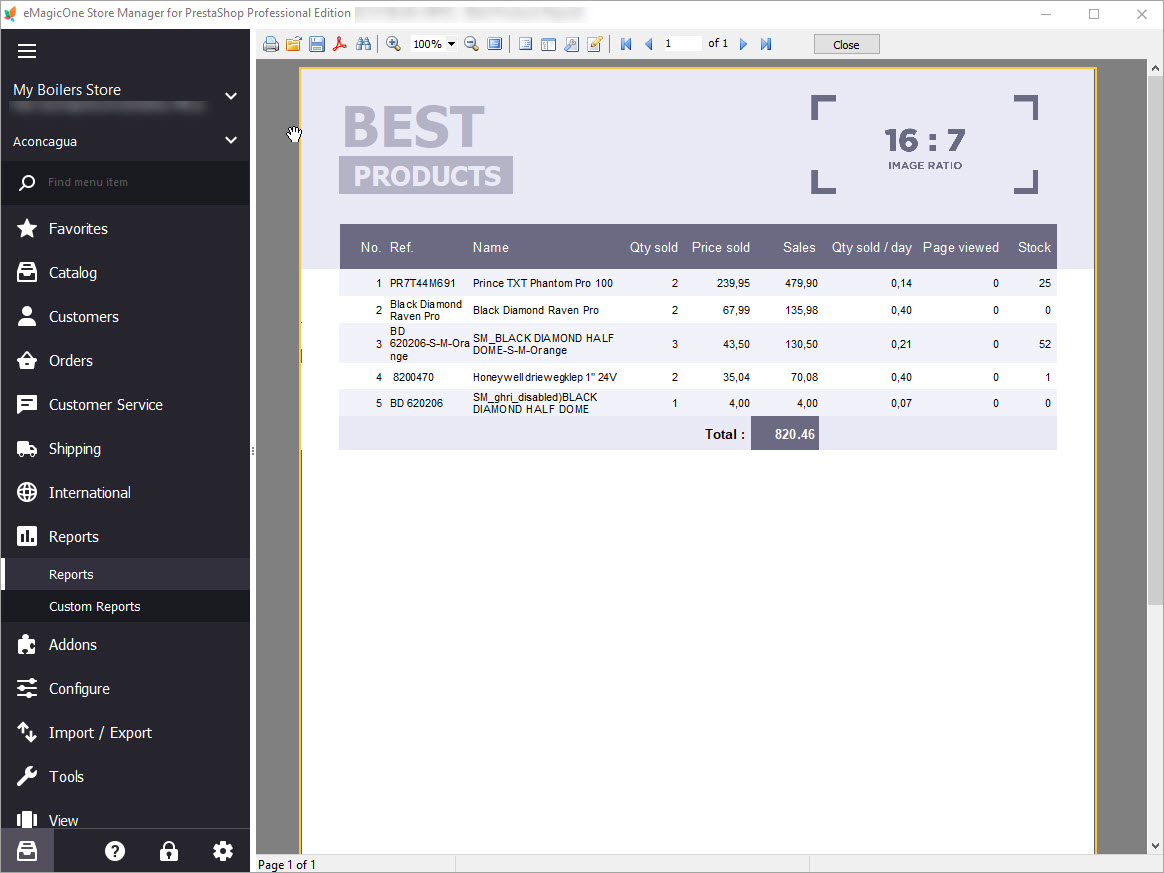Click the store icon in bottom bar

coord(27,851)
